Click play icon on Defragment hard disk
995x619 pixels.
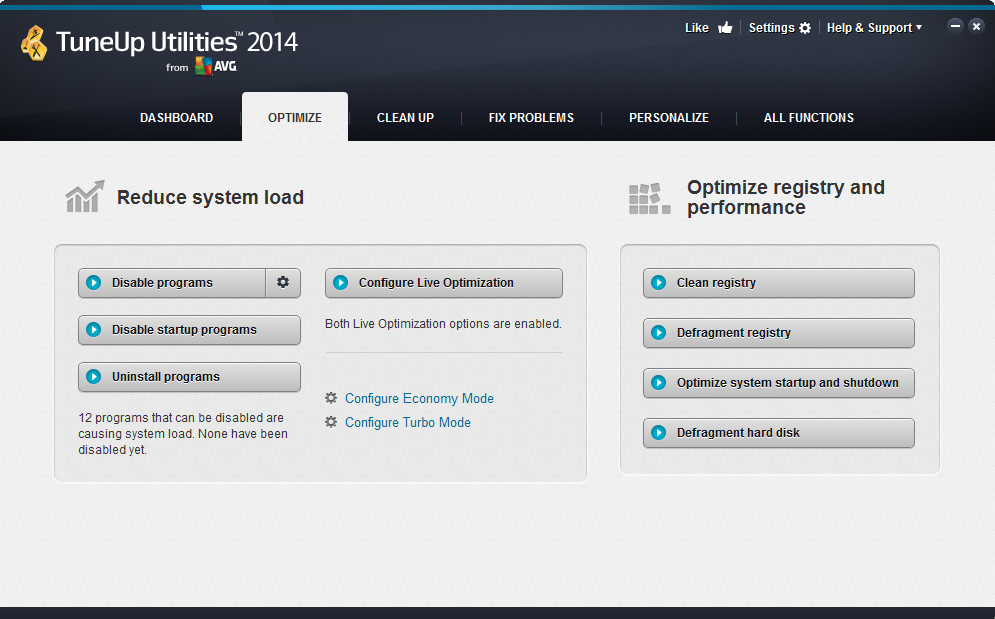click(x=659, y=432)
